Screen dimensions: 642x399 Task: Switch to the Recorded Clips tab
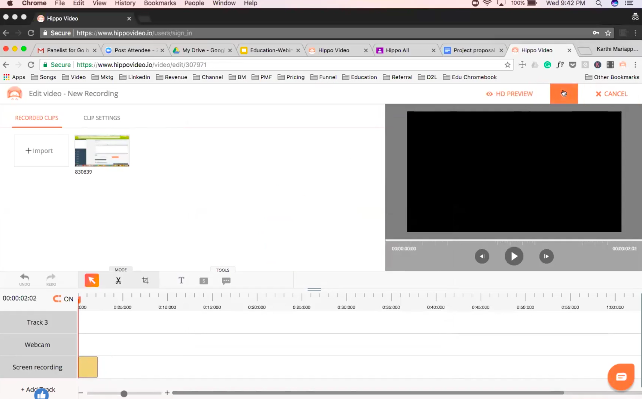click(x=36, y=118)
